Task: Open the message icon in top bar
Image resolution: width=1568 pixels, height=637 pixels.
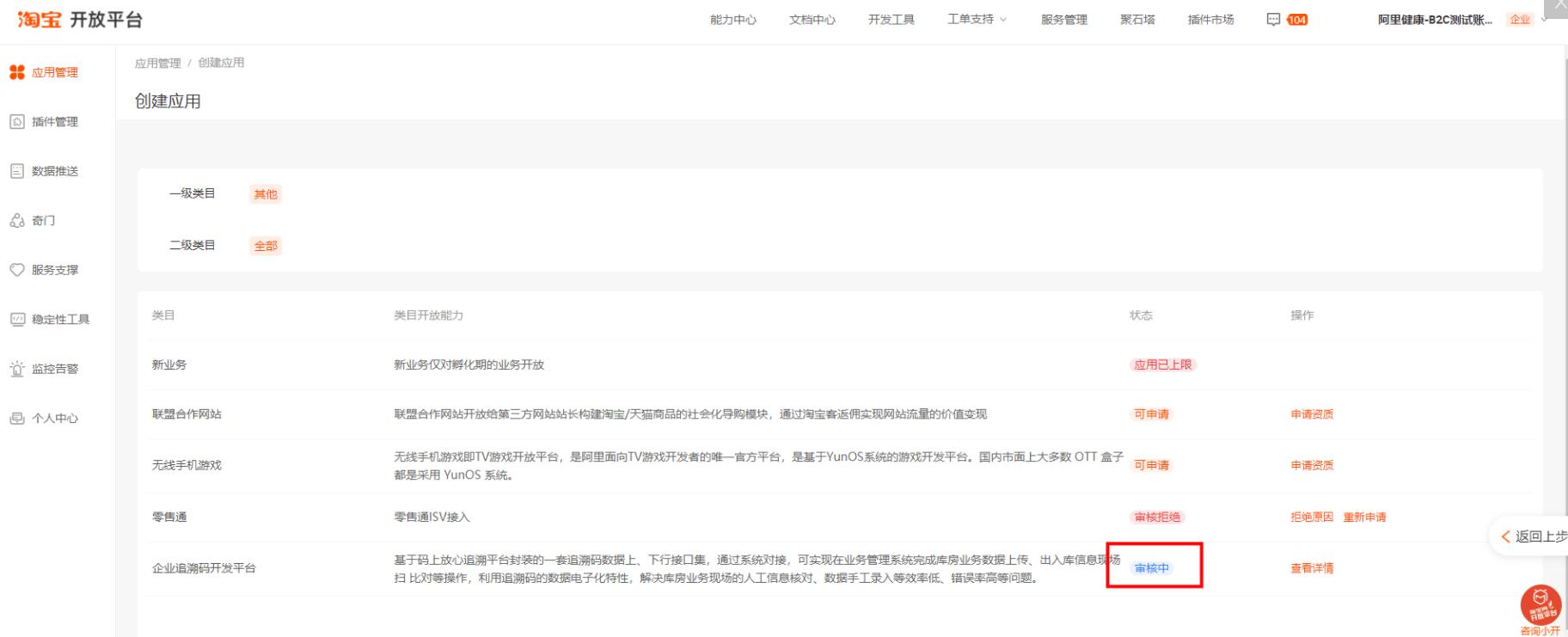Action: tap(1274, 20)
